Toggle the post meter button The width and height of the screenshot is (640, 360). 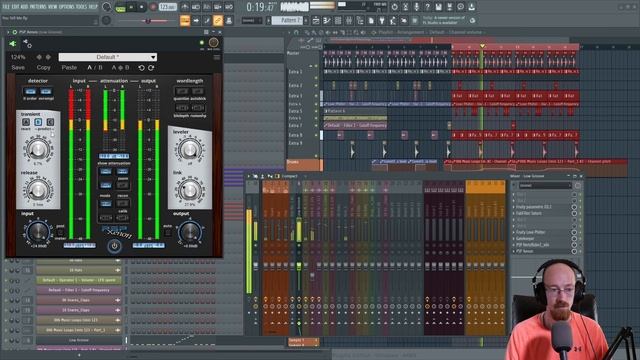click(x=60, y=231)
